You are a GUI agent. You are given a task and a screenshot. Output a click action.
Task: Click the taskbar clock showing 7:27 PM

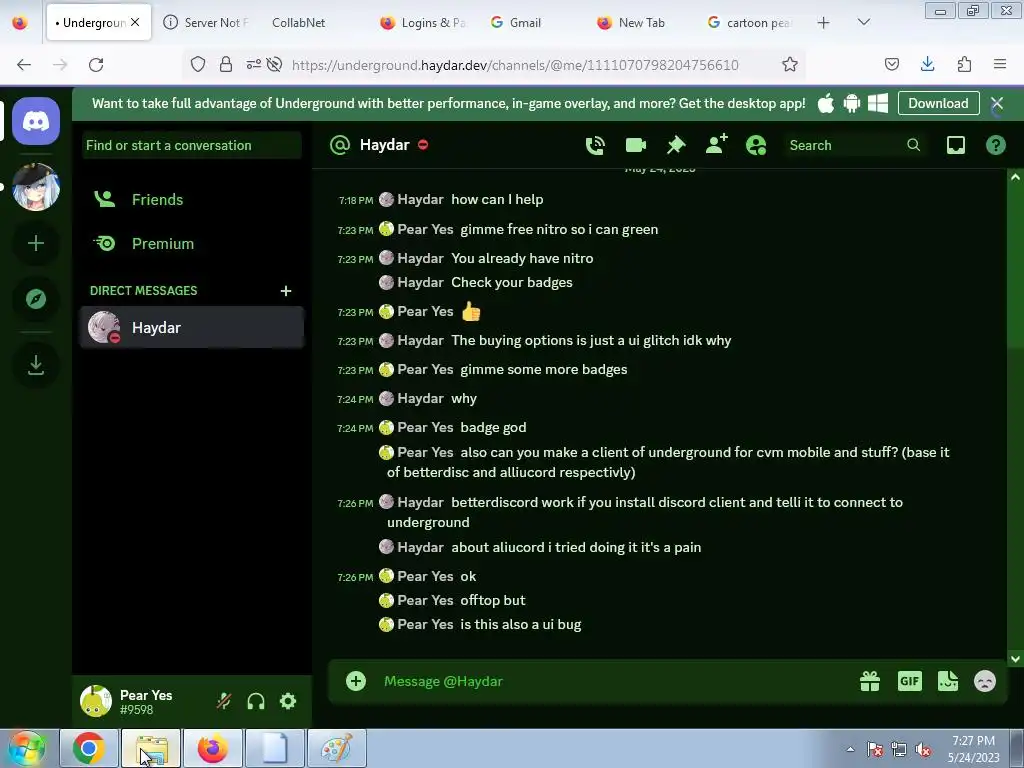(x=973, y=749)
